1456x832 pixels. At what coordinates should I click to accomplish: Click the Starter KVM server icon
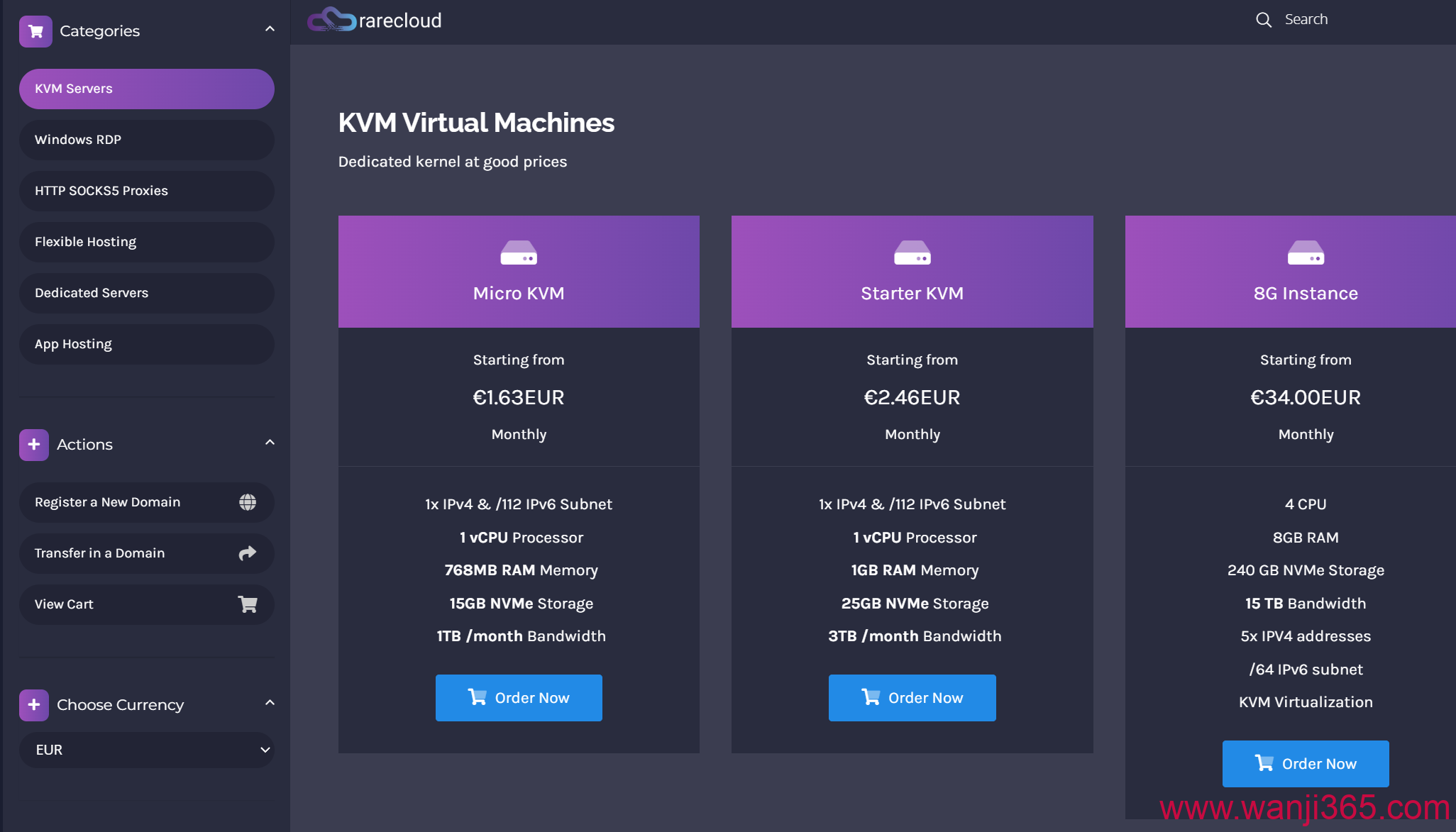[x=912, y=253]
